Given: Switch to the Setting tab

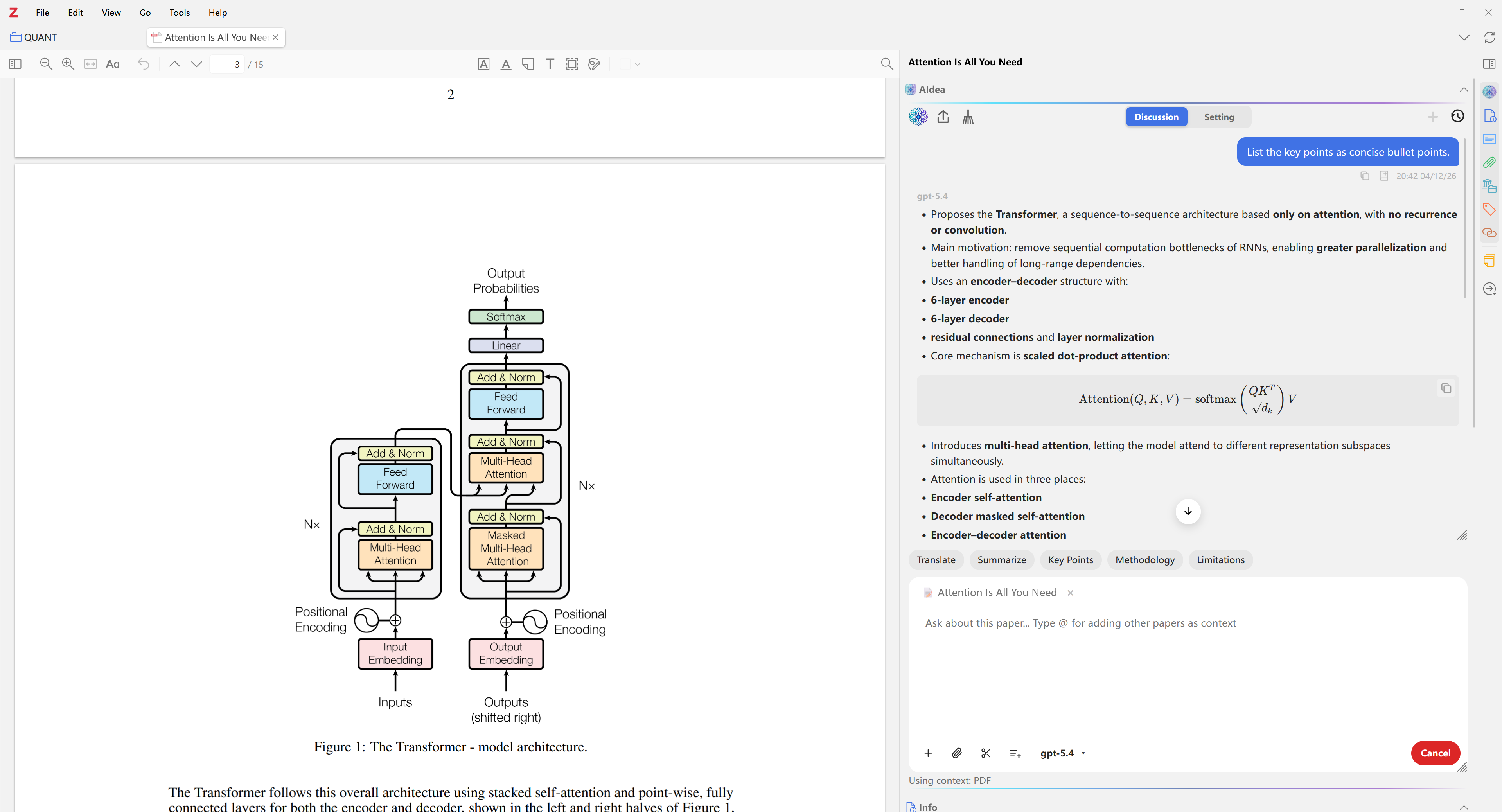Looking at the screenshot, I should [x=1219, y=117].
